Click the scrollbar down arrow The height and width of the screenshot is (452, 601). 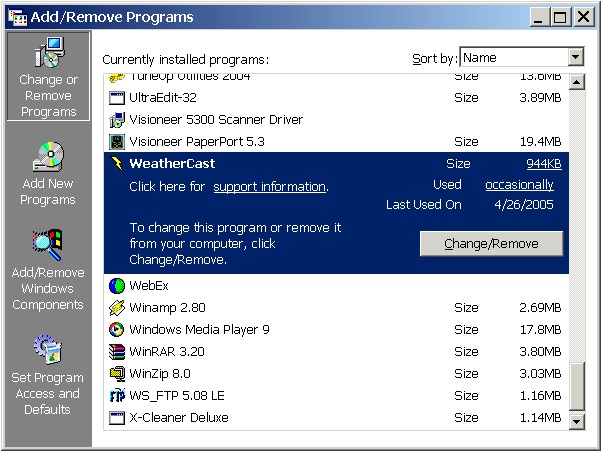[577, 422]
